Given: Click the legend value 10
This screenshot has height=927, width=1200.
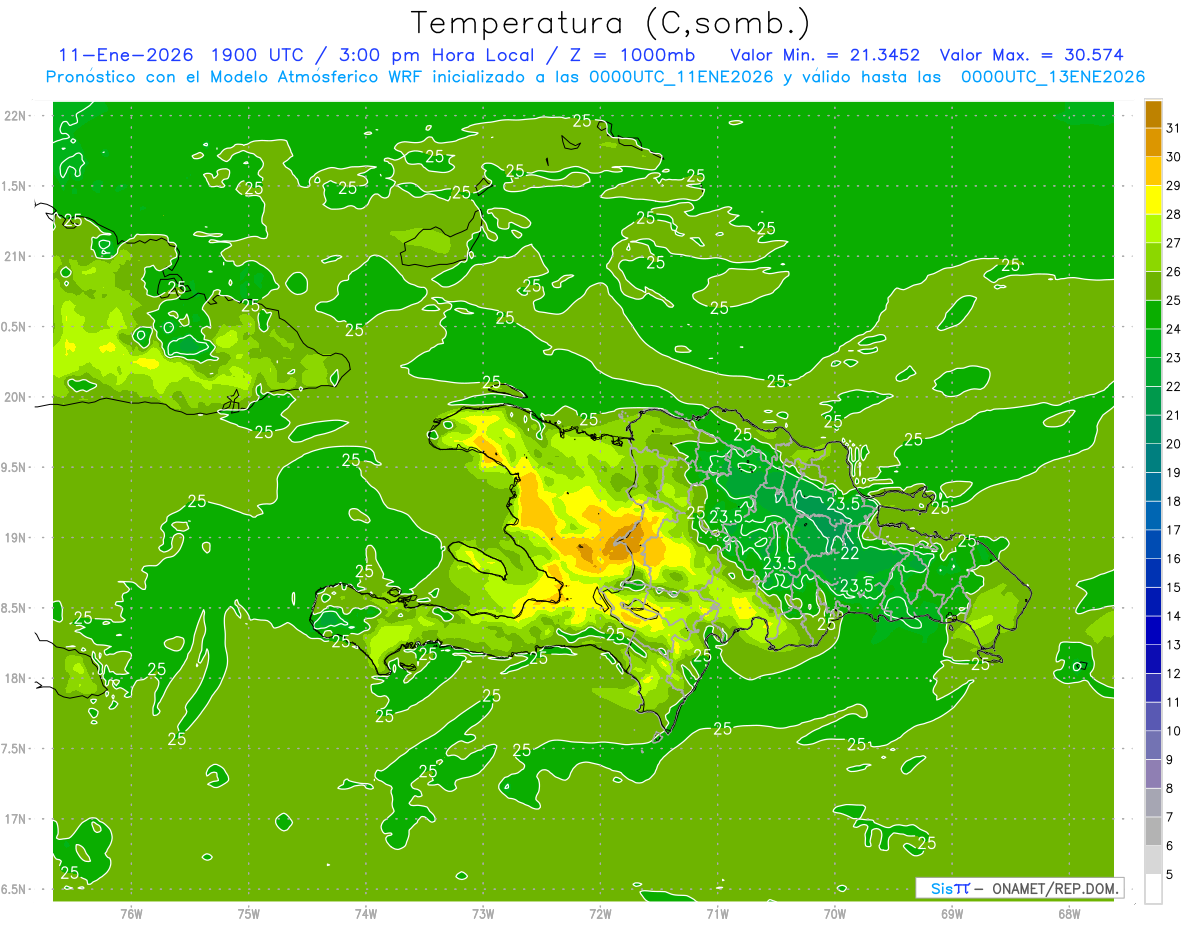Looking at the screenshot, I should tap(1173, 731).
